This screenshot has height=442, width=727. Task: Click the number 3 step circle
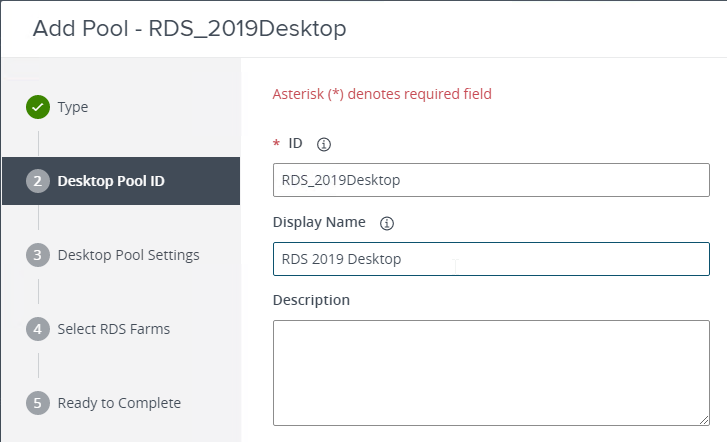38,255
